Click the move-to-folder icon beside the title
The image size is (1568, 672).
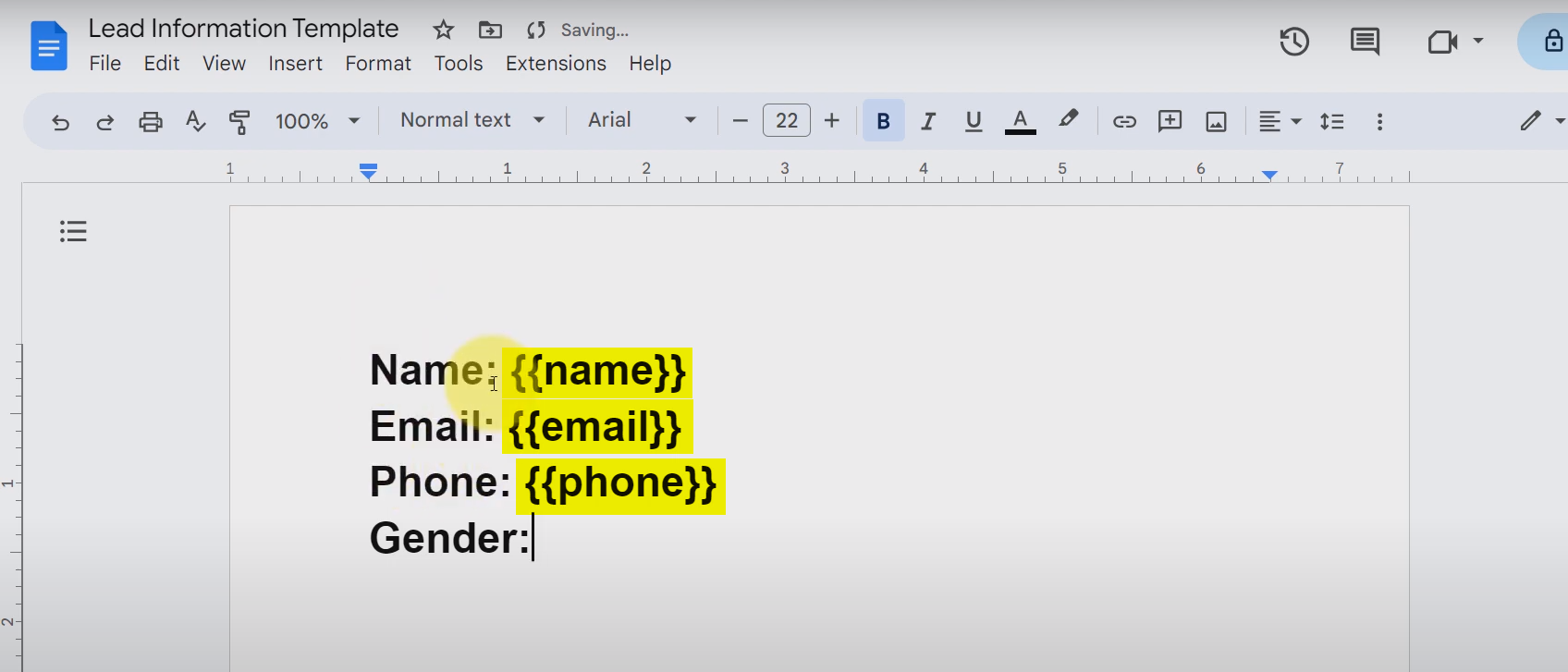[x=490, y=31]
